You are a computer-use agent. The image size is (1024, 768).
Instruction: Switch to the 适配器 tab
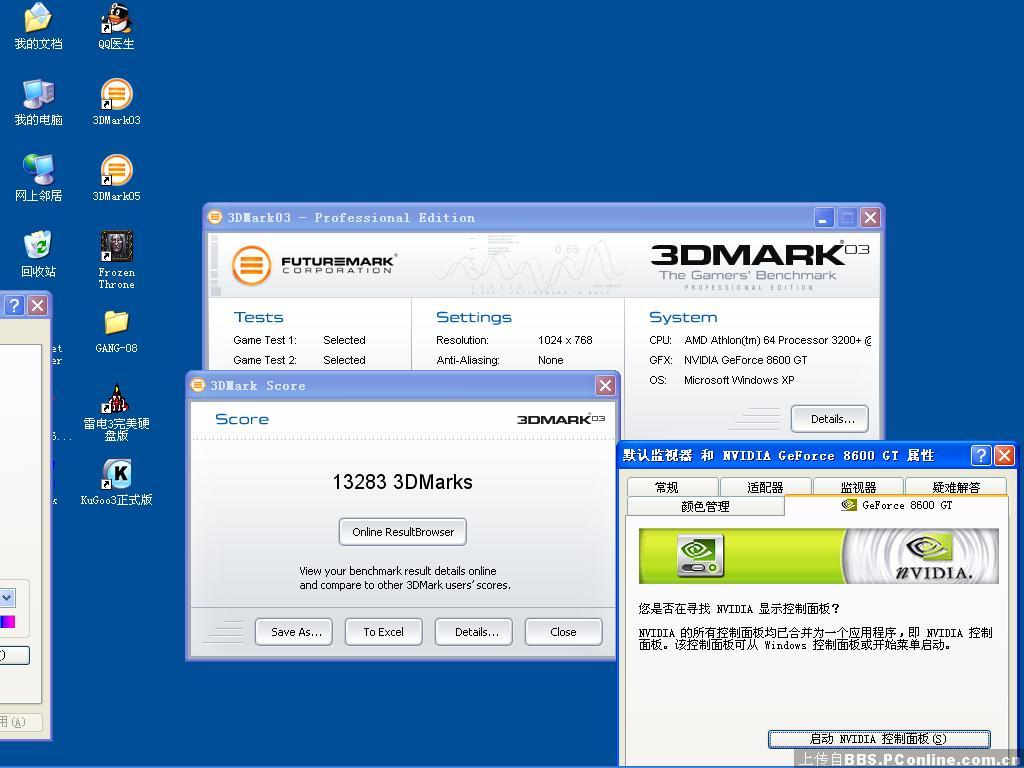click(x=765, y=487)
